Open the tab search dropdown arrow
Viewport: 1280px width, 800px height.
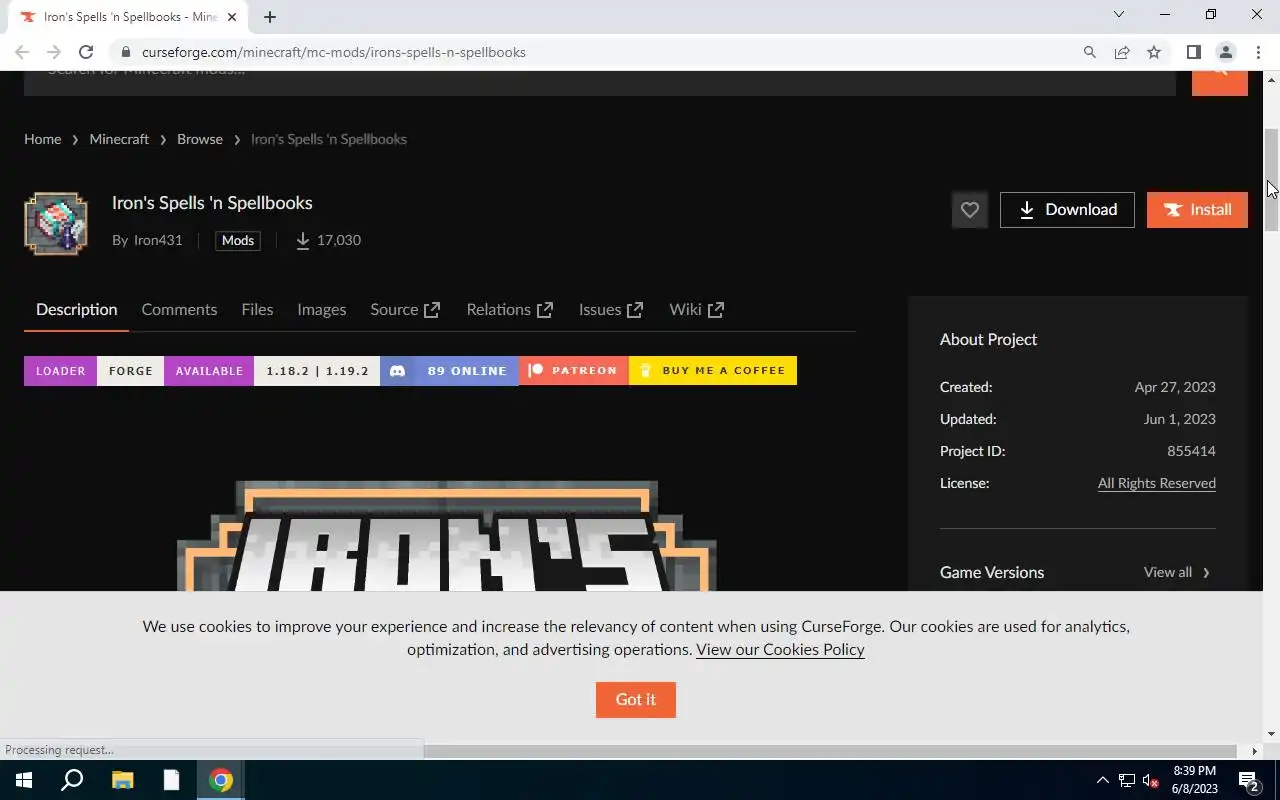(x=1119, y=14)
